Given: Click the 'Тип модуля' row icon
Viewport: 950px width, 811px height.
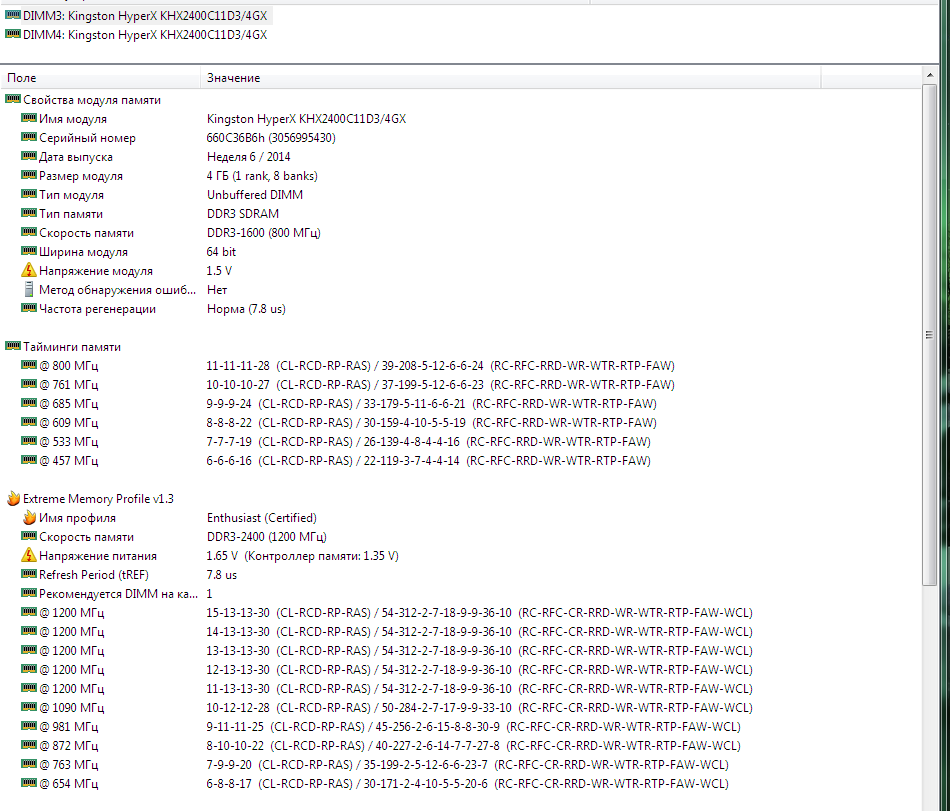Looking at the screenshot, I should (28, 194).
